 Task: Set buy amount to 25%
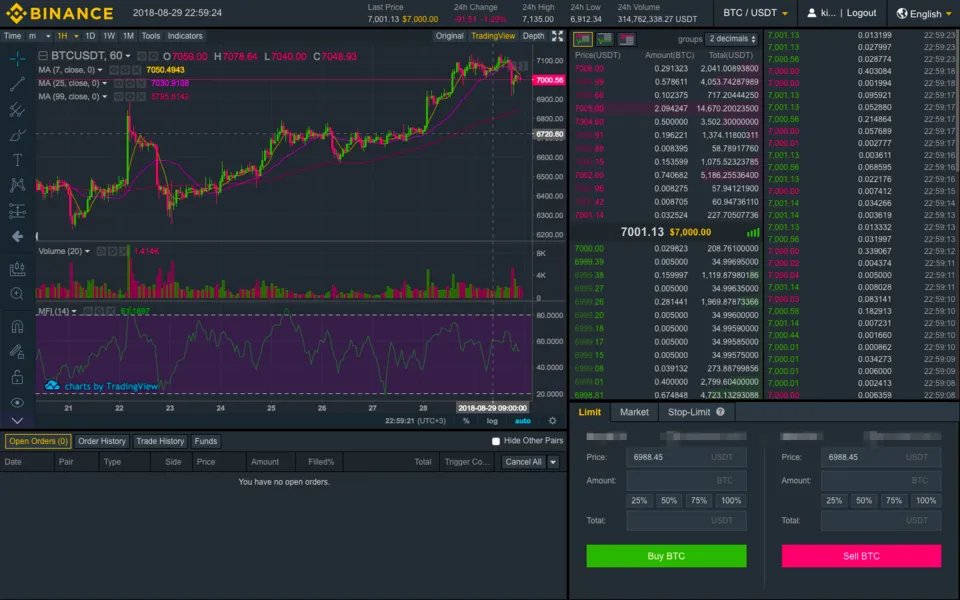click(639, 500)
